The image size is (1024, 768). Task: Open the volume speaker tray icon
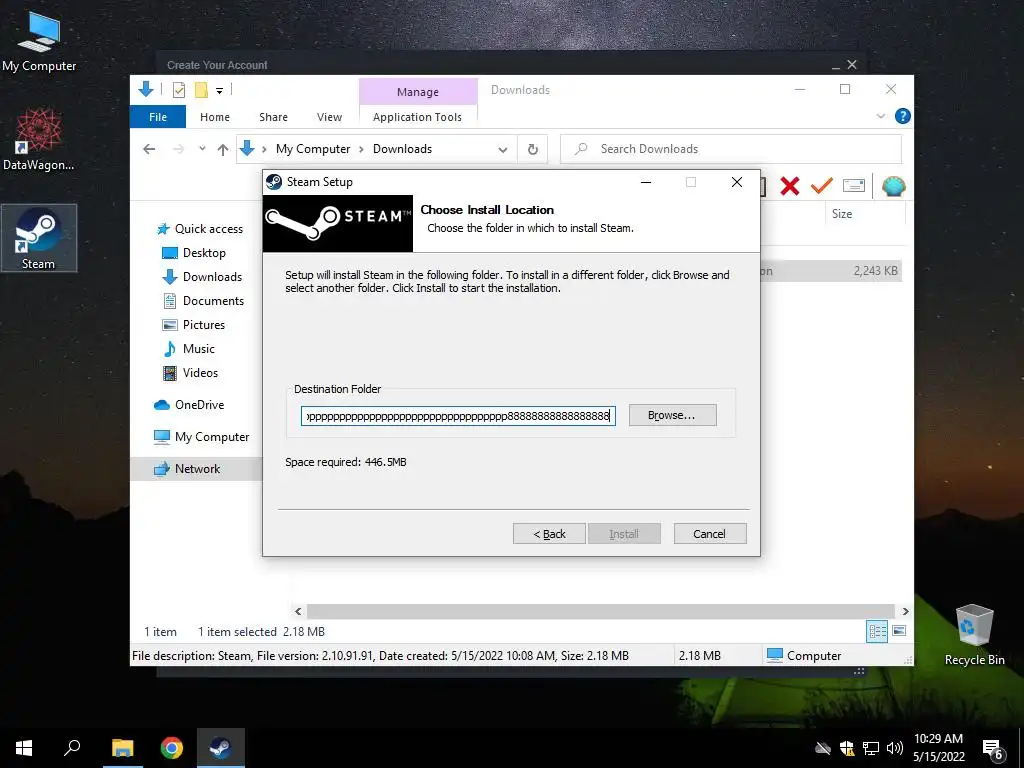(x=895, y=748)
